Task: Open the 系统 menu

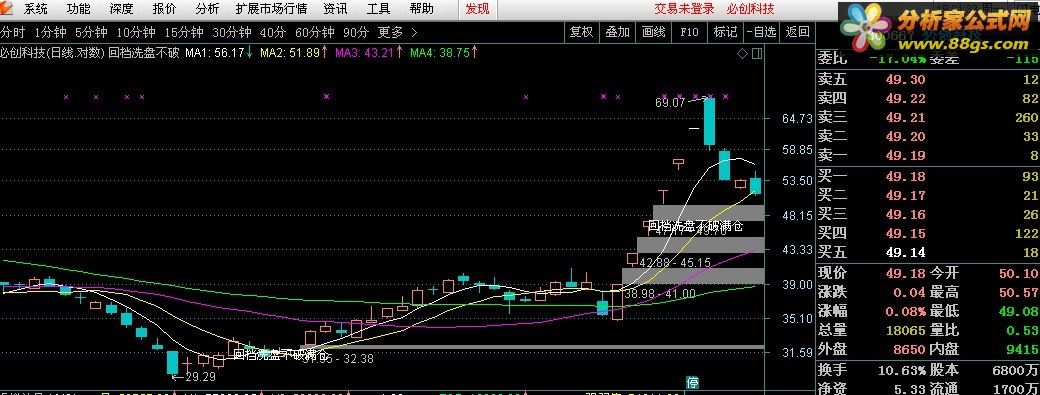Action: 36,9
